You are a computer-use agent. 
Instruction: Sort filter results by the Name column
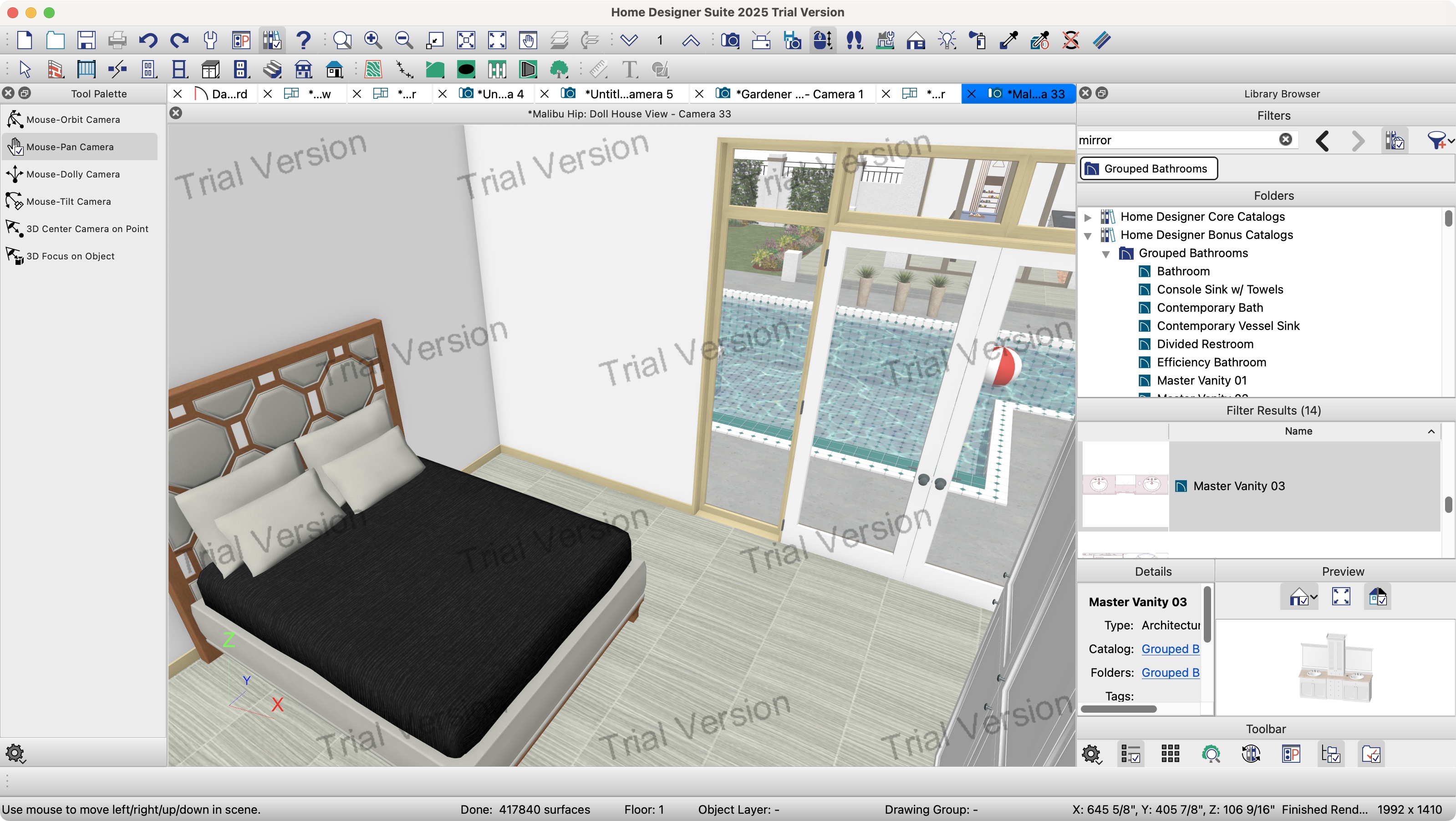1298,431
